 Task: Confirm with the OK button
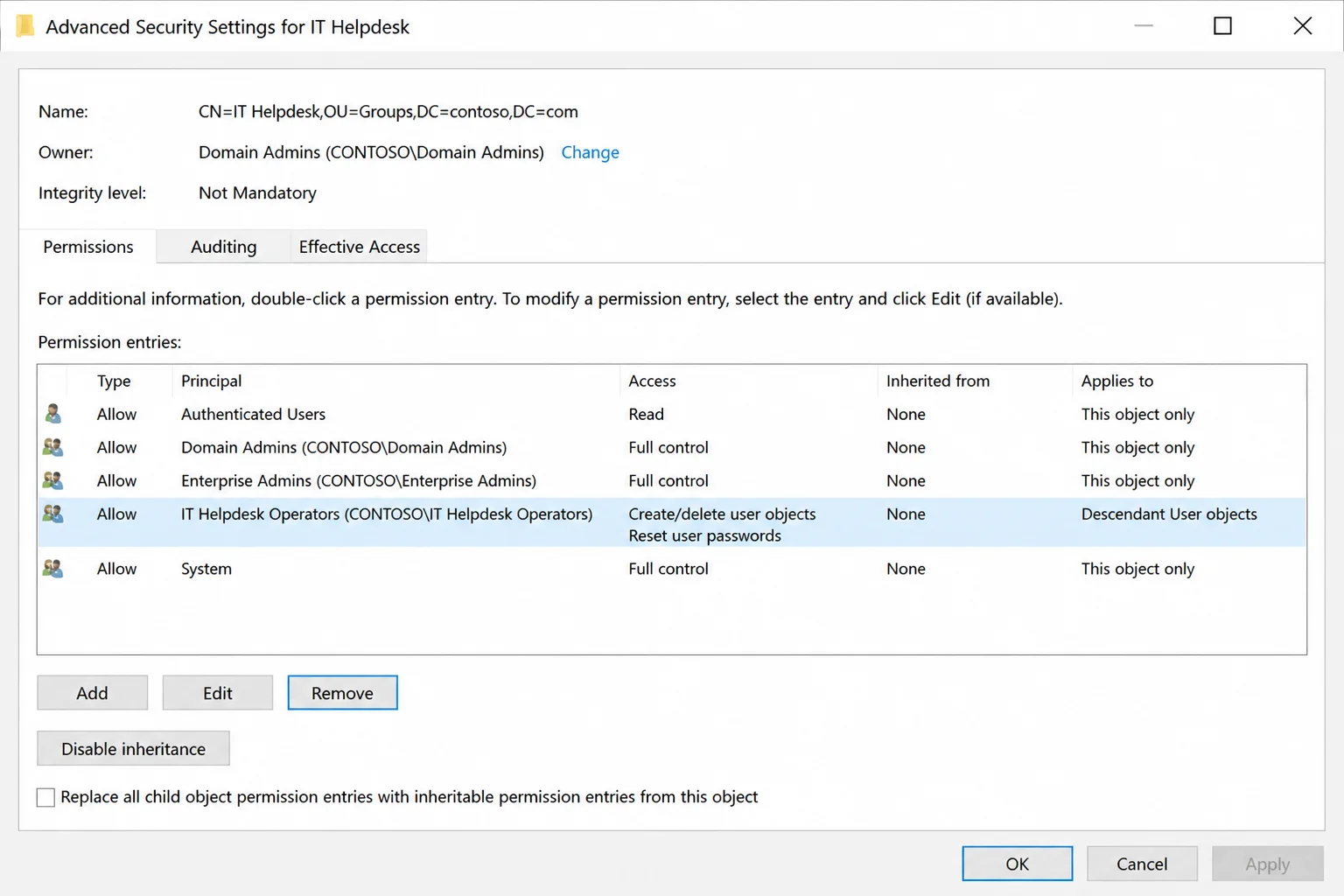[x=1018, y=864]
